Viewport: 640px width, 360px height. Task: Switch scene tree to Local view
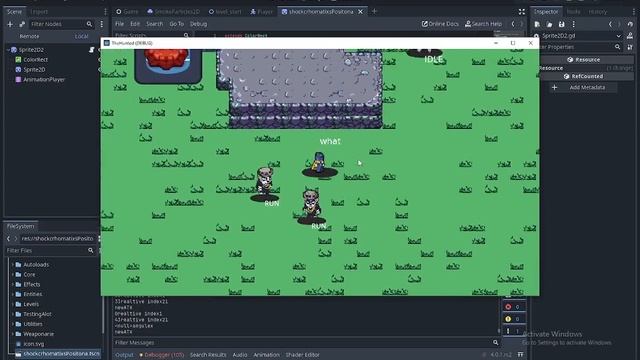point(81,36)
